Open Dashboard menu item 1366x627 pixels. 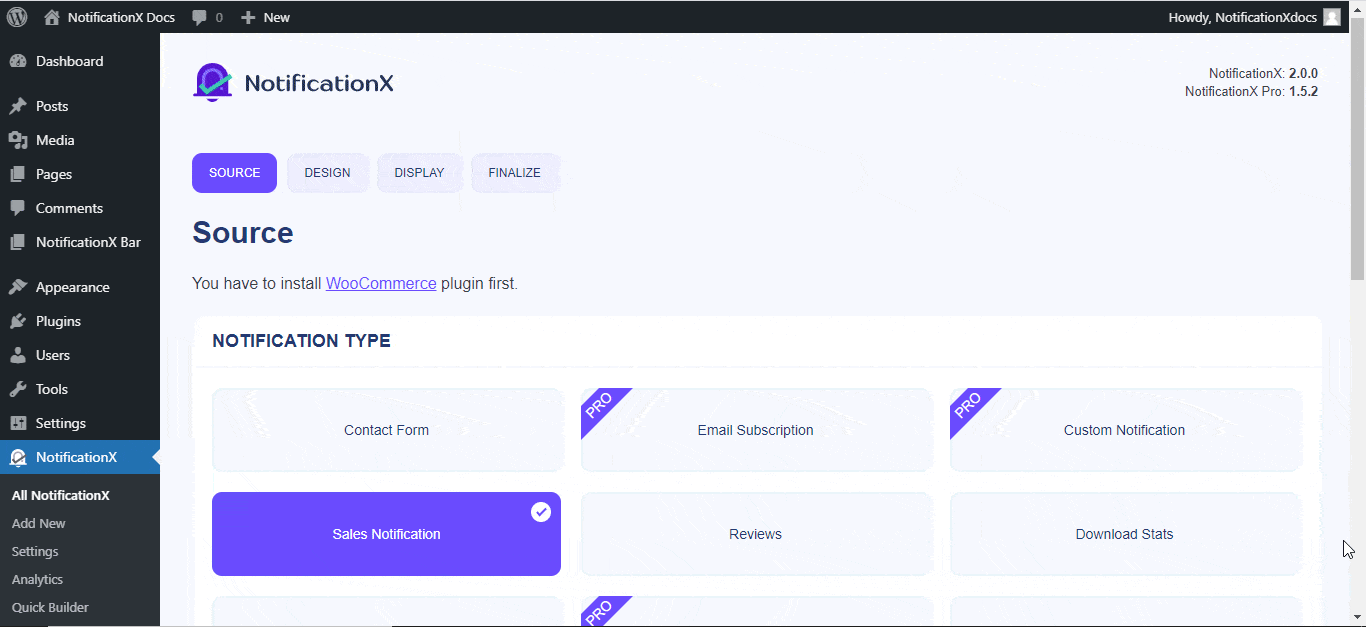[x=80, y=61]
